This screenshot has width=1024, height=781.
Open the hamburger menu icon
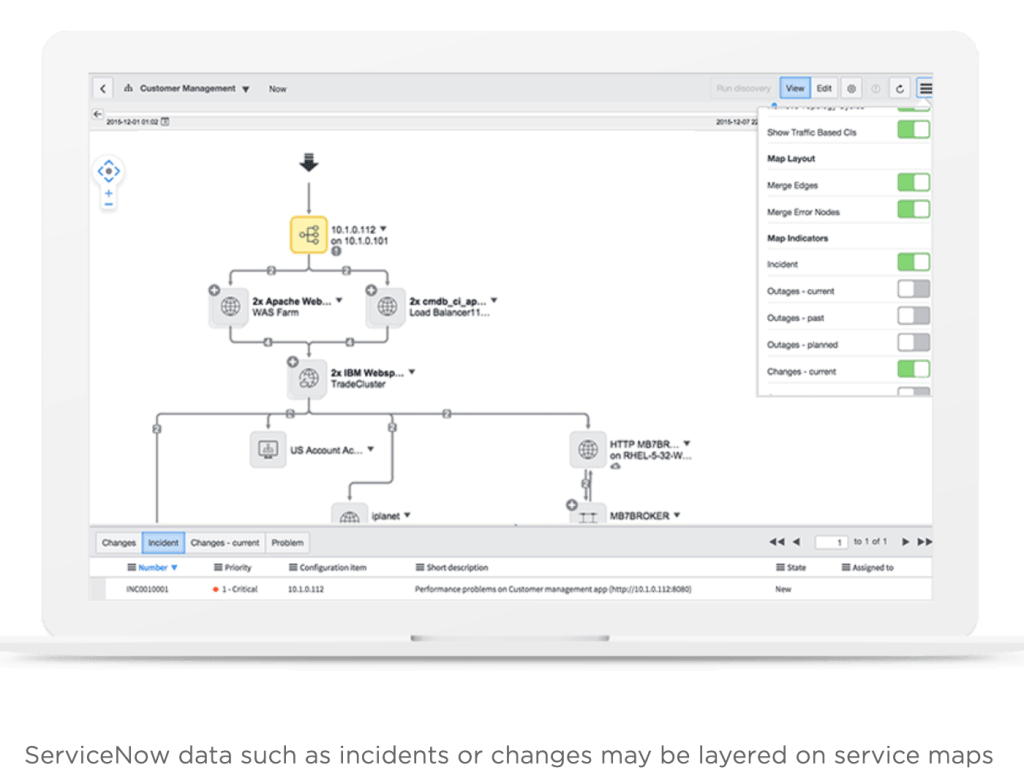click(x=926, y=88)
